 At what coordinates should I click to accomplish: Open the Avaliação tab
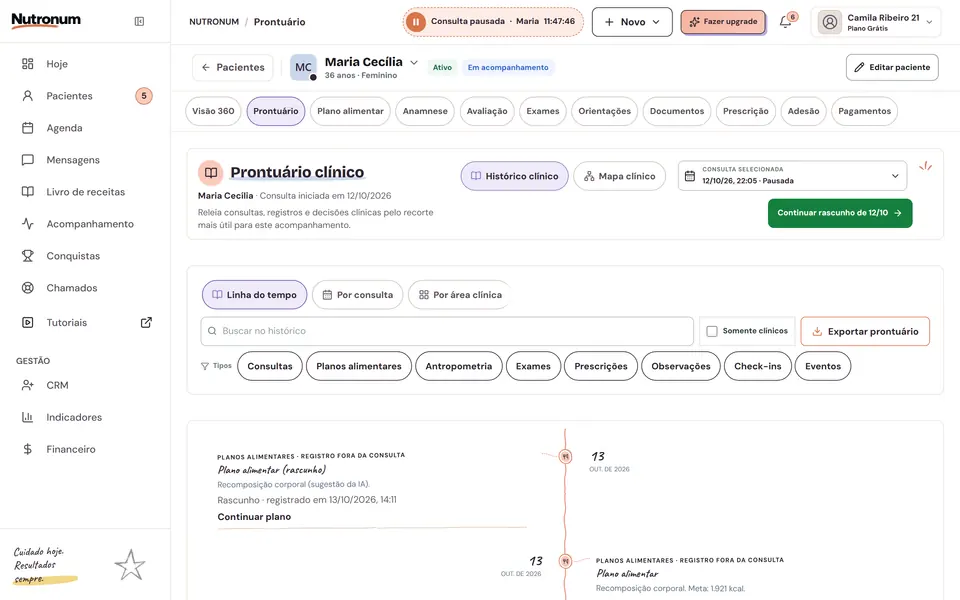pos(487,111)
